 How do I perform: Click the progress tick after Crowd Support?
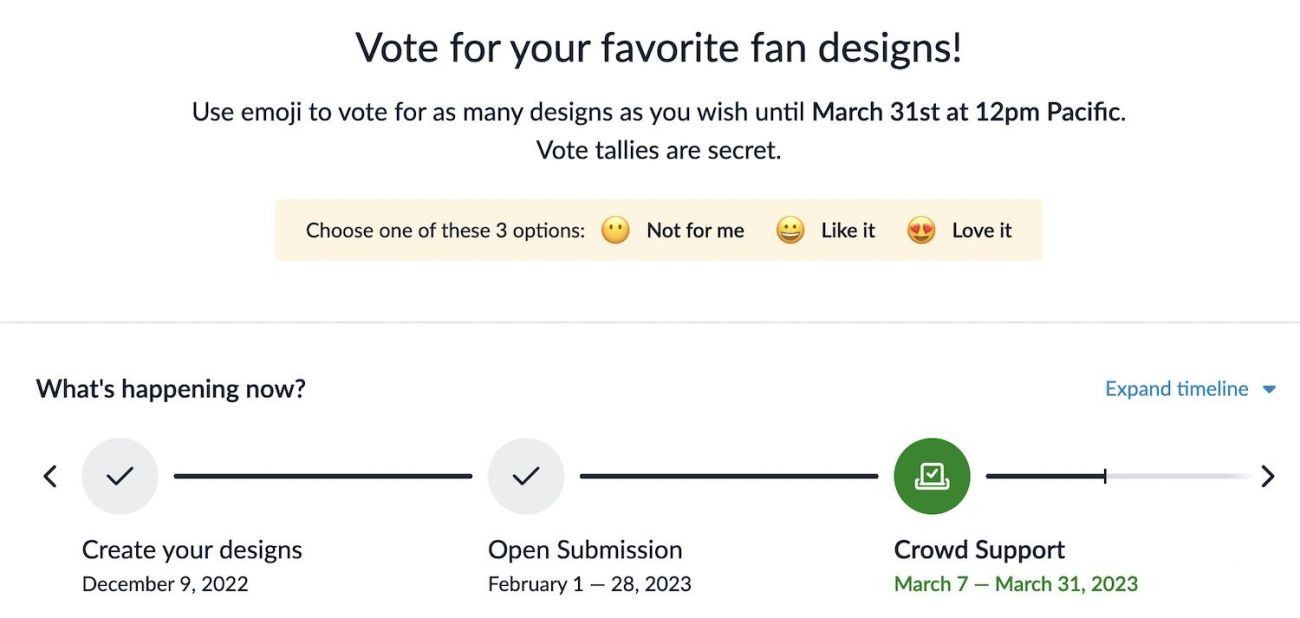pyautogui.click(x=1105, y=476)
